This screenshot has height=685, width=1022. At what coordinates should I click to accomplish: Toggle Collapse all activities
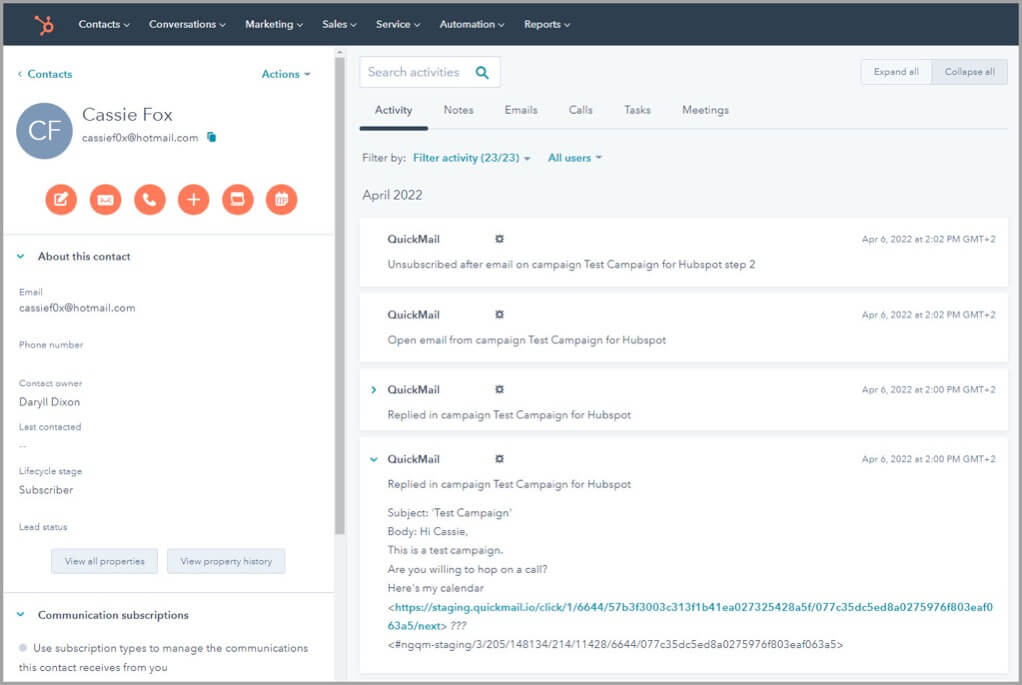(x=969, y=72)
